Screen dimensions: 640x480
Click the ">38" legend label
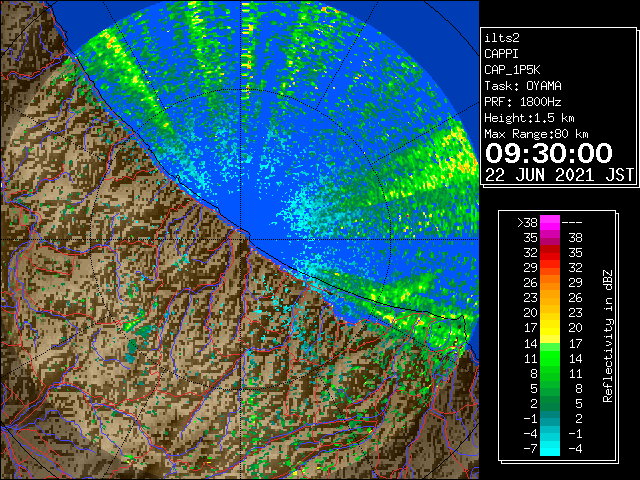click(527, 222)
